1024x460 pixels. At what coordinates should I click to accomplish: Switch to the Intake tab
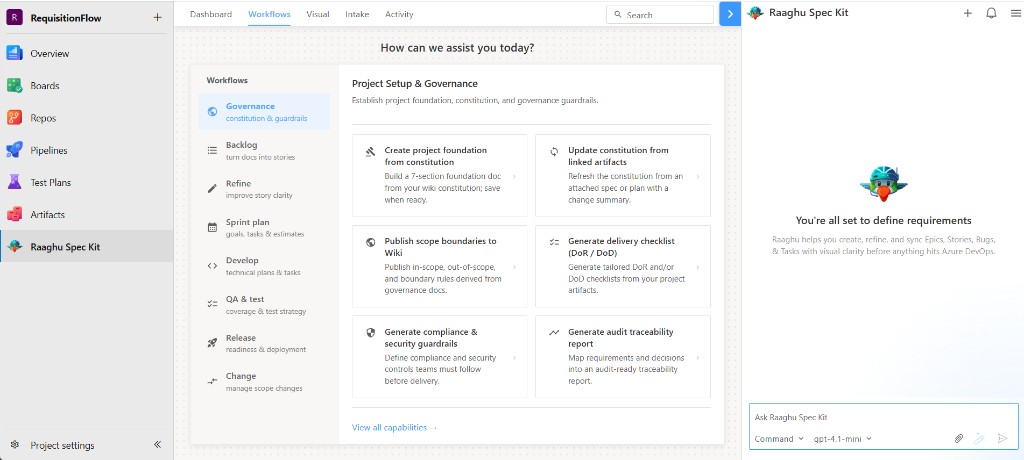(x=357, y=14)
